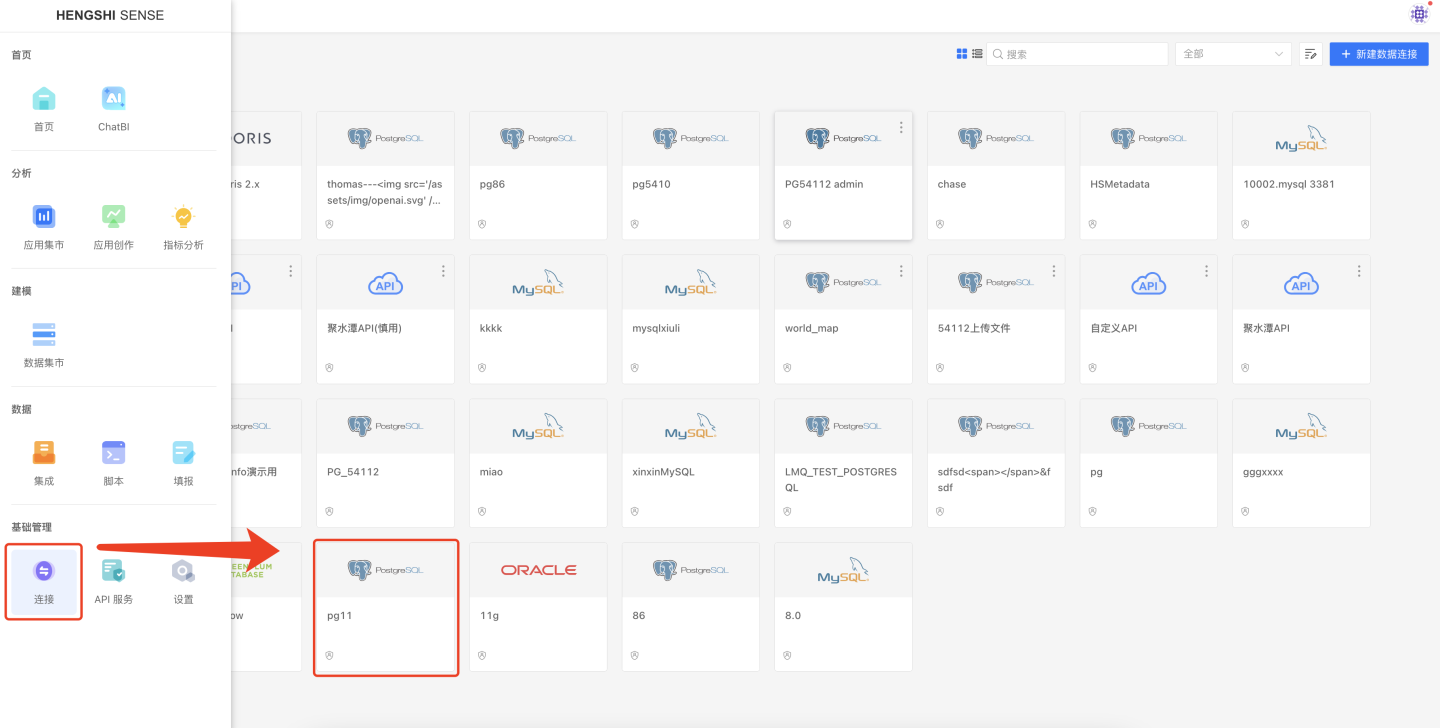
Task: Expand the 全部 filter dropdown
Action: pyautogui.click(x=1233, y=54)
